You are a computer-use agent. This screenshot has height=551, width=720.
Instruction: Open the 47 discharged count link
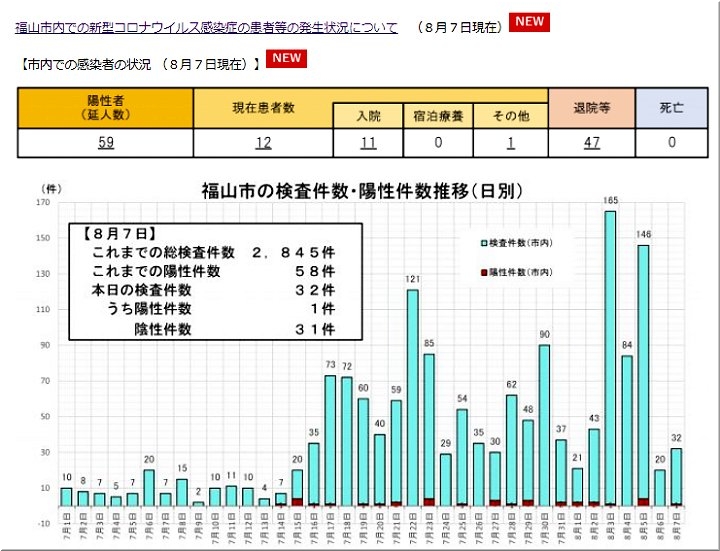(592, 143)
